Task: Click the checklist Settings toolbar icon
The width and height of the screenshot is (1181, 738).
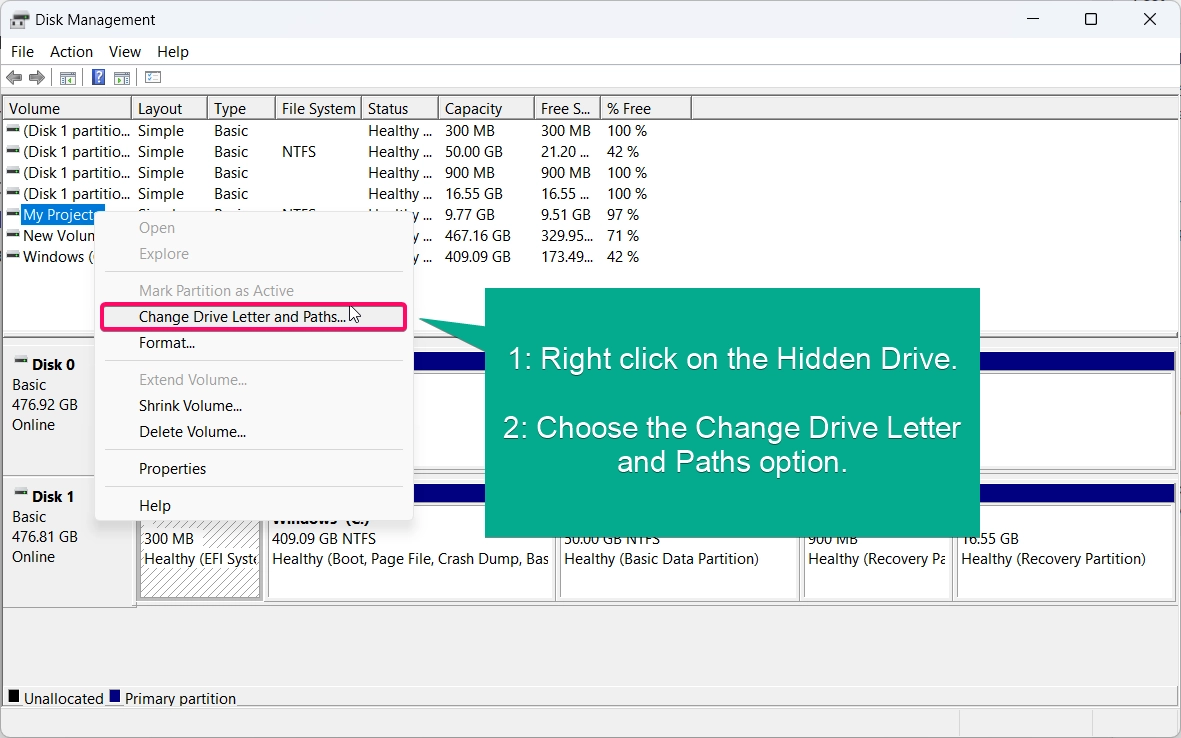Action: (x=153, y=78)
